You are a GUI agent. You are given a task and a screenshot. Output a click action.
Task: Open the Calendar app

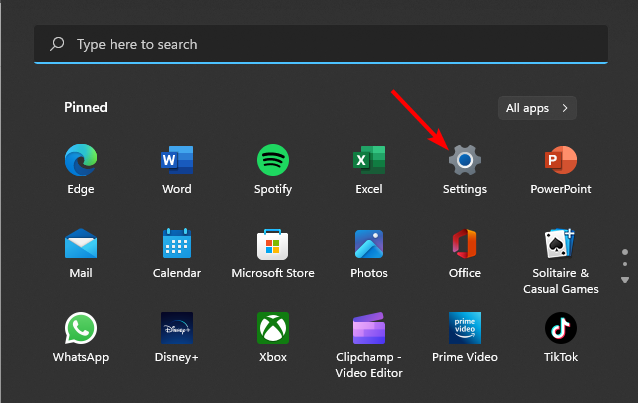(177, 254)
